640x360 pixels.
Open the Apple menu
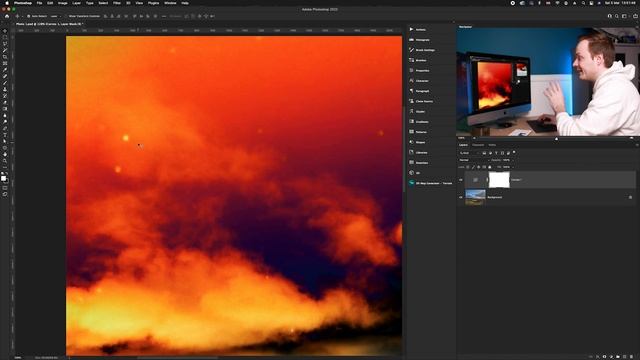pyautogui.click(x=7, y=3)
